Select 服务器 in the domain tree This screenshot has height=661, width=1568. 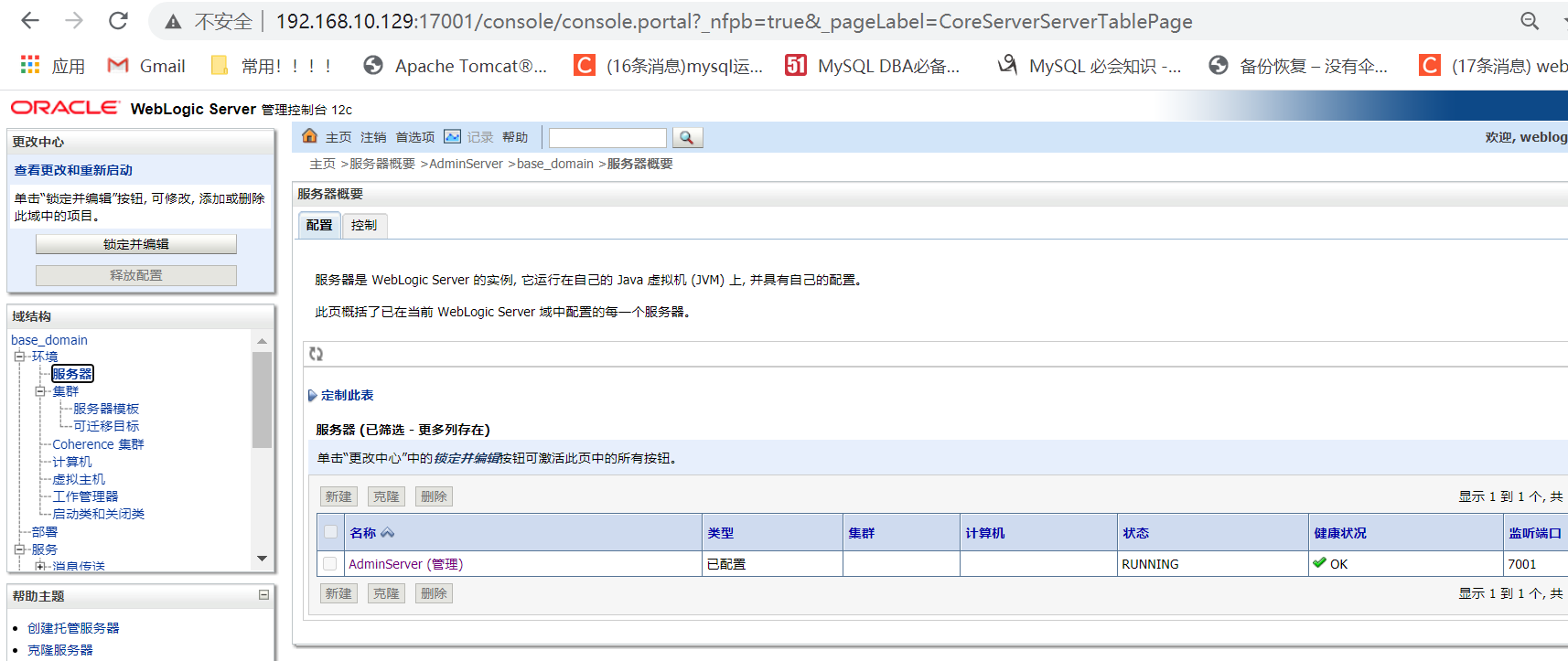click(72, 374)
